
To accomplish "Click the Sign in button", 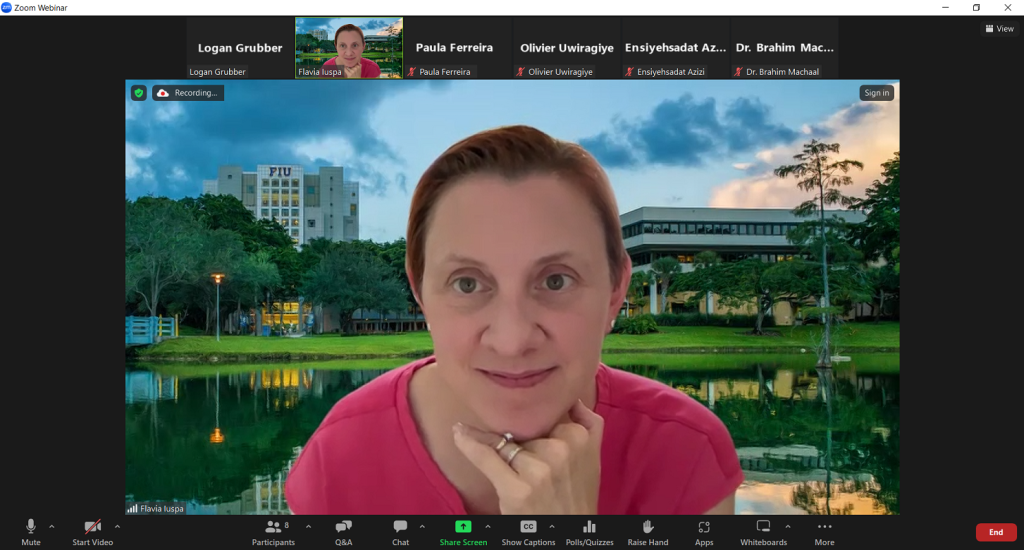I will coord(876,93).
